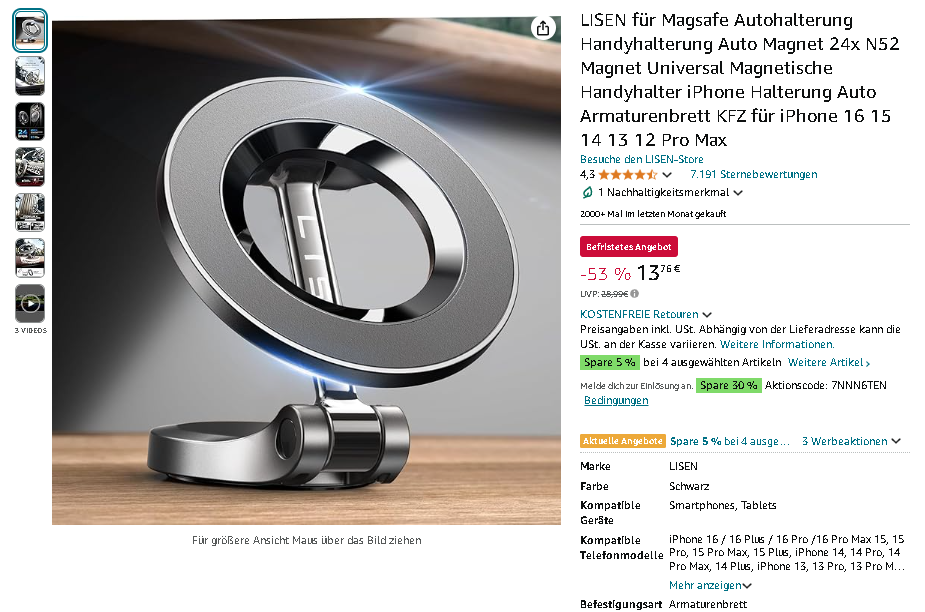Image resolution: width=925 pixels, height=612 pixels.
Task: Select the fifth product image thumbnail
Action: click(30, 212)
